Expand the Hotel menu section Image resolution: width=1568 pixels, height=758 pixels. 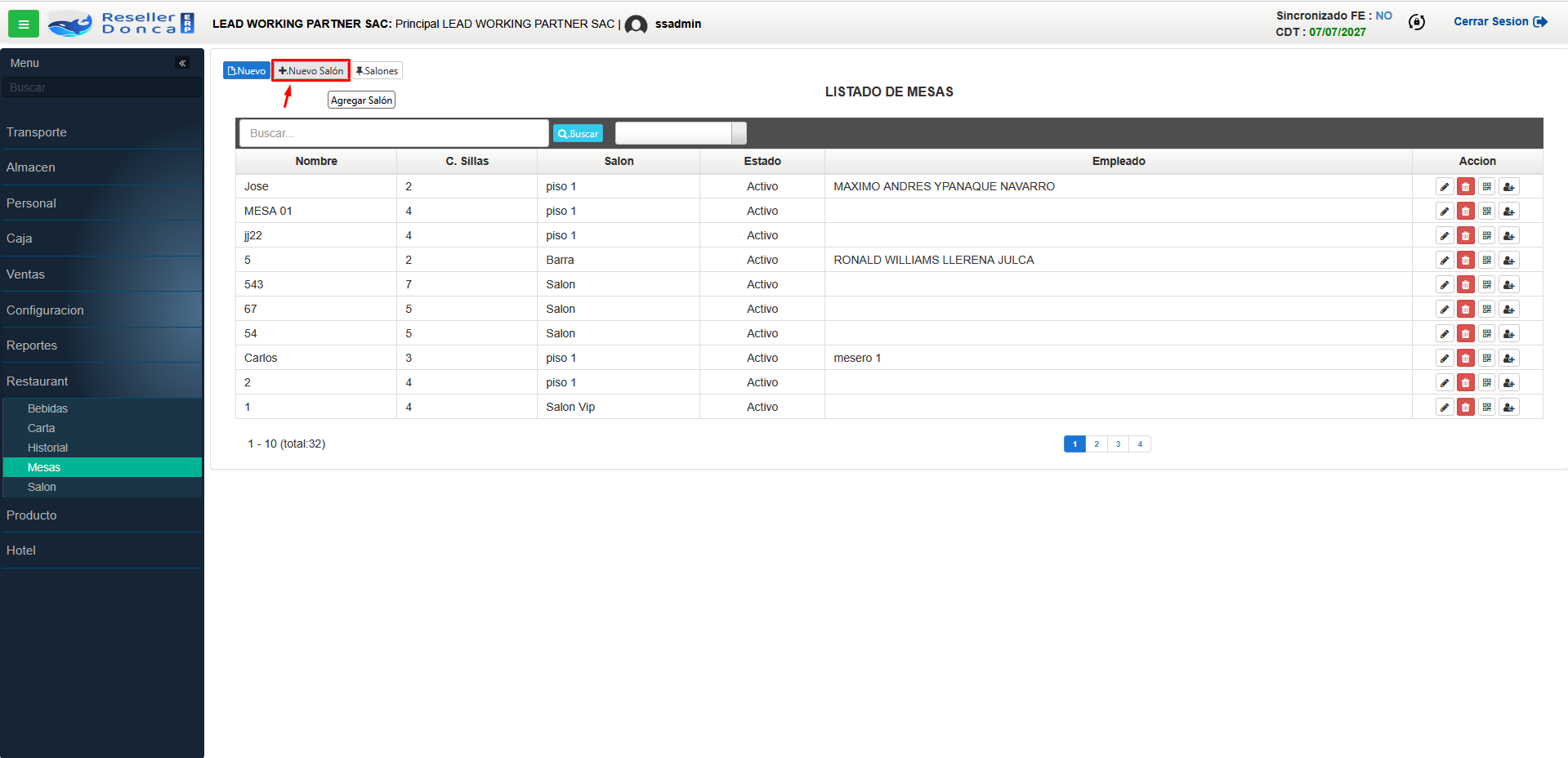pos(101,551)
